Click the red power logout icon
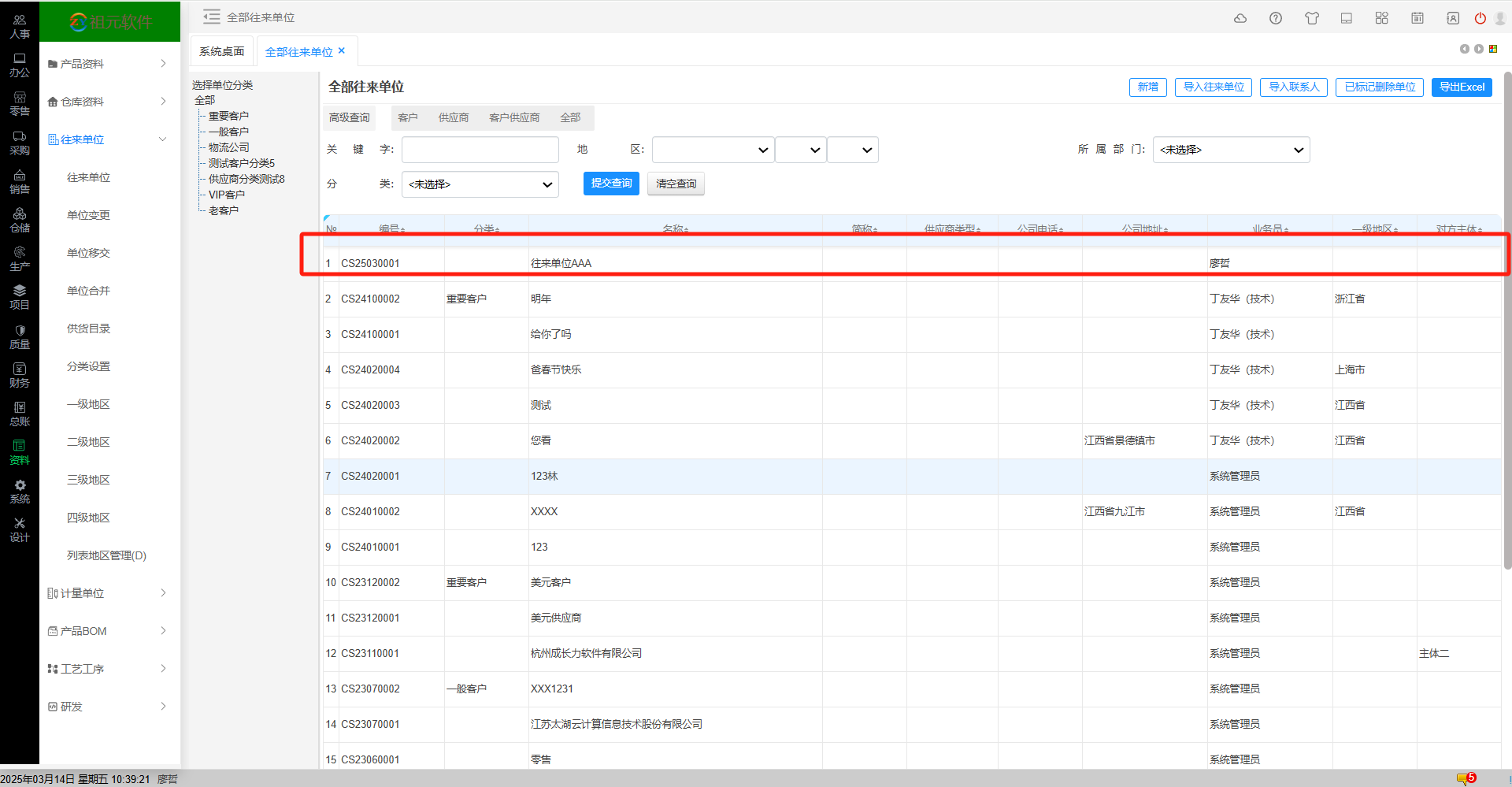The height and width of the screenshot is (787, 1512). click(1480, 18)
